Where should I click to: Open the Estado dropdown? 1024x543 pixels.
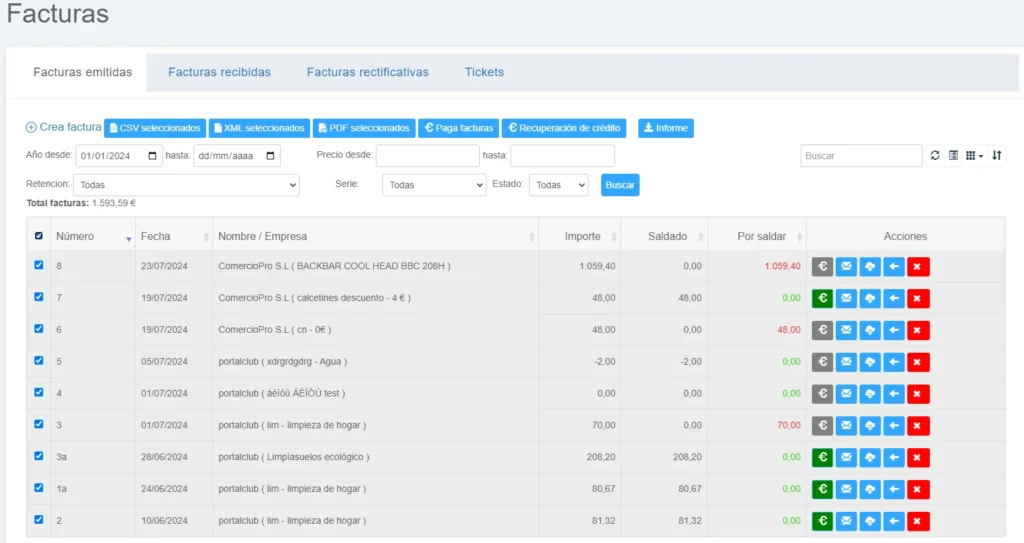[558, 185]
